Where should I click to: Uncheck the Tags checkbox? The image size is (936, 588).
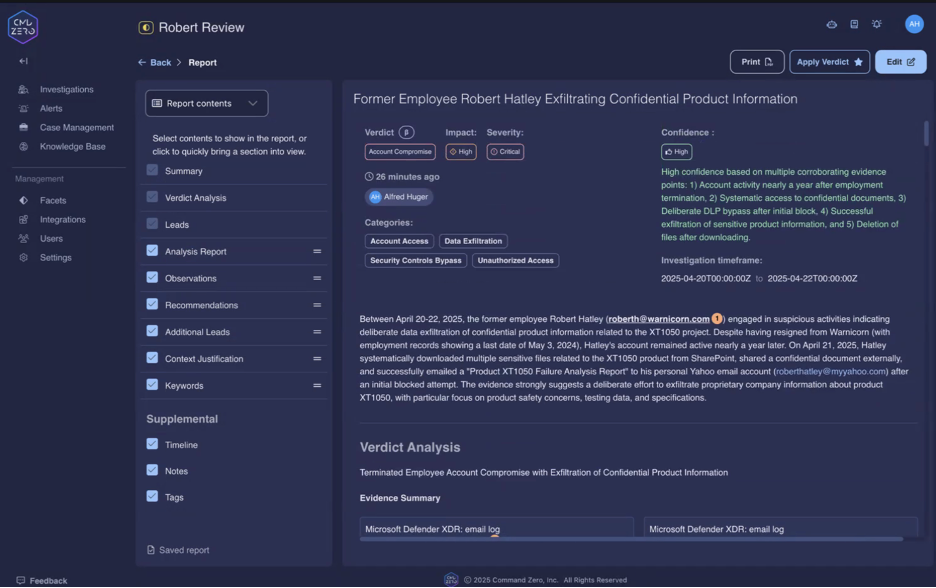coord(152,497)
